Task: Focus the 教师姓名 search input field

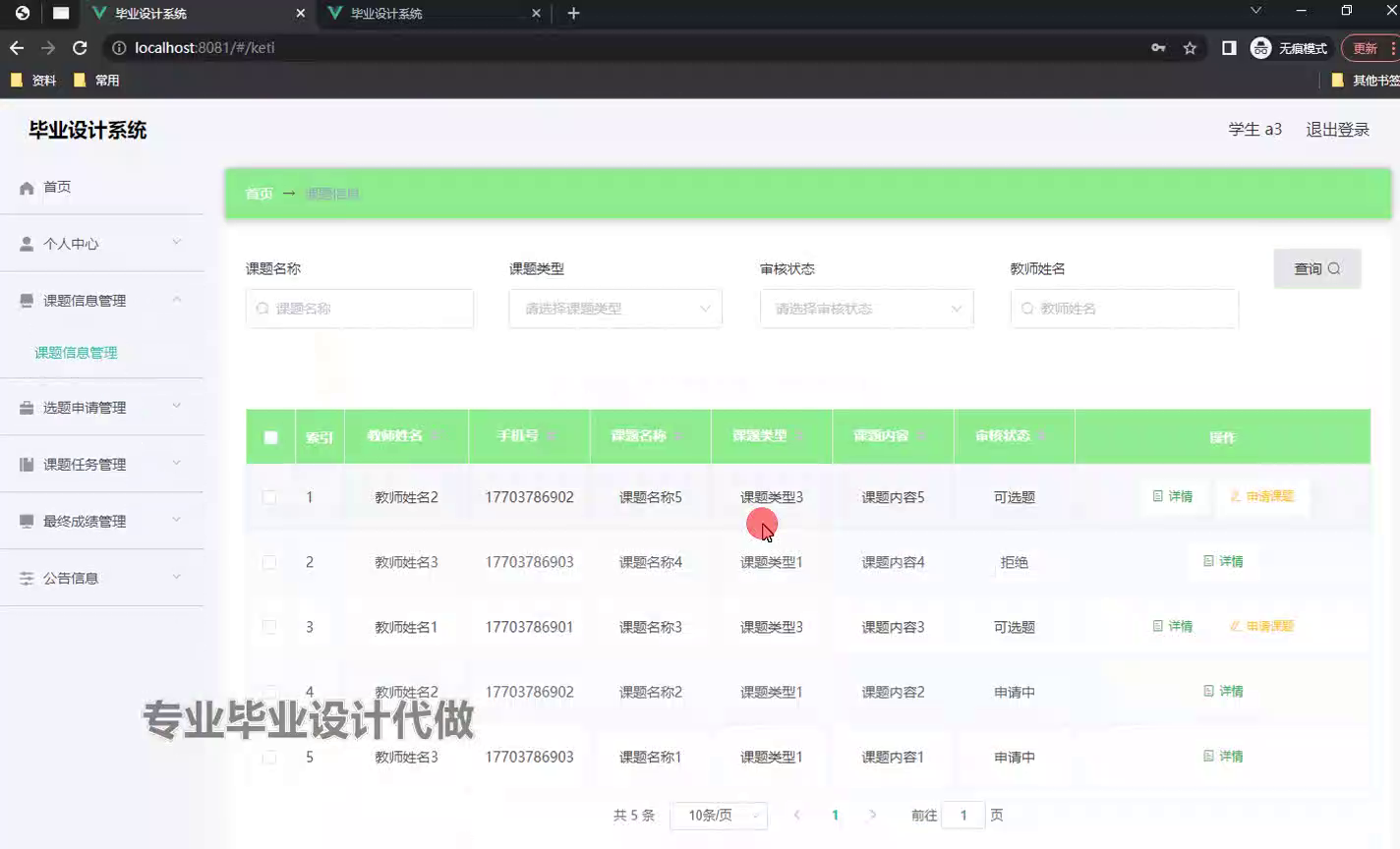Action: [x=1125, y=309]
